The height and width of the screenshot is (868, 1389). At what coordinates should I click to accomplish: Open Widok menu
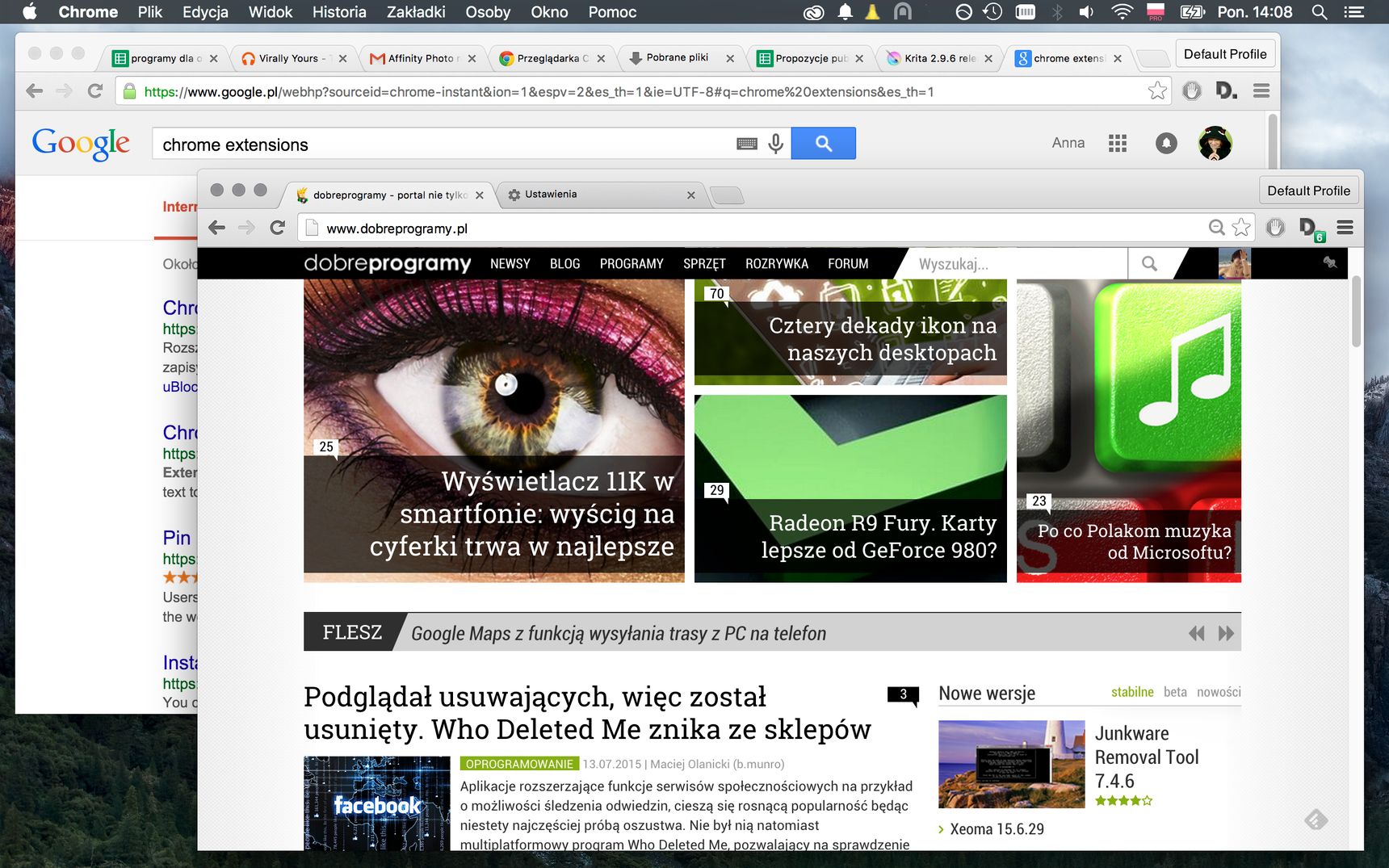tap(271, 12)
